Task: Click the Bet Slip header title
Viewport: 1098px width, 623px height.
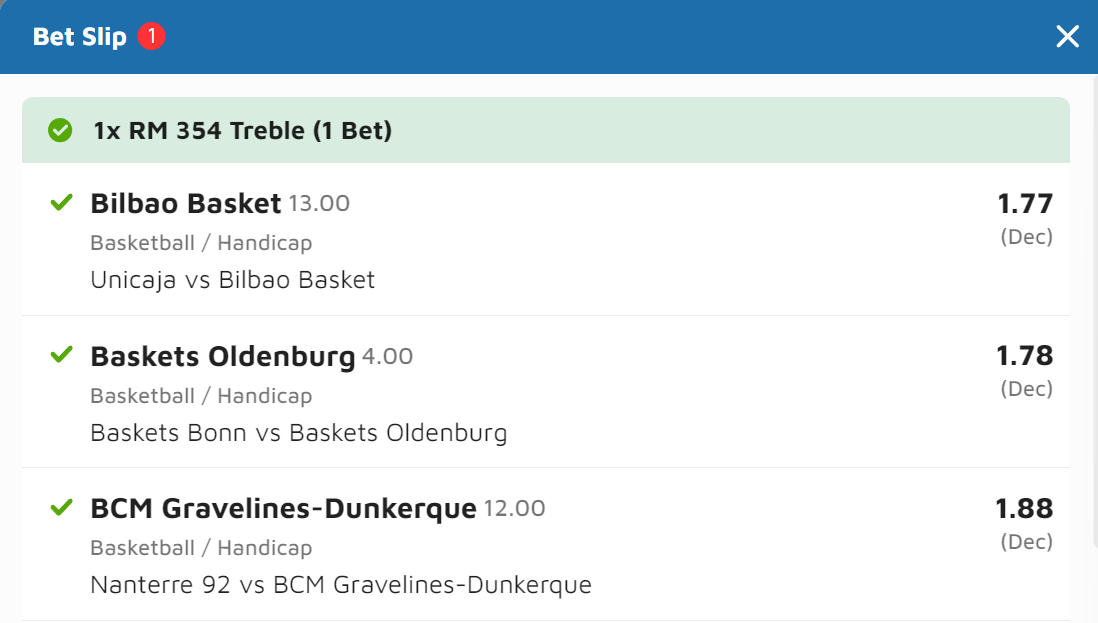Action: click(80, 37)
